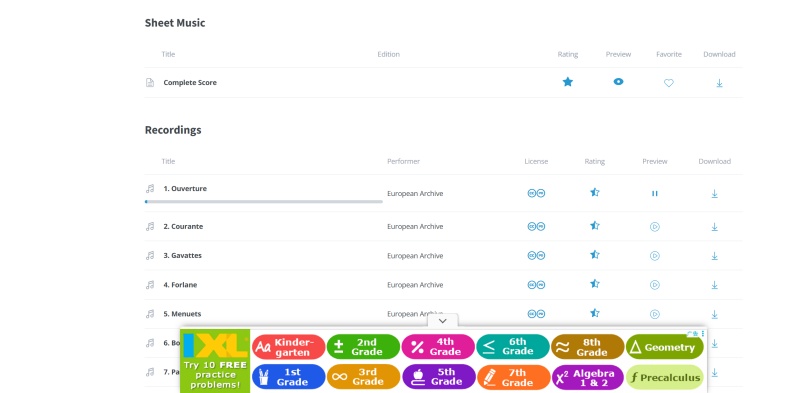The image size is (800, 393).
Task: Open license icon for 4. Forlane
Action: click(x=536, y=285)
